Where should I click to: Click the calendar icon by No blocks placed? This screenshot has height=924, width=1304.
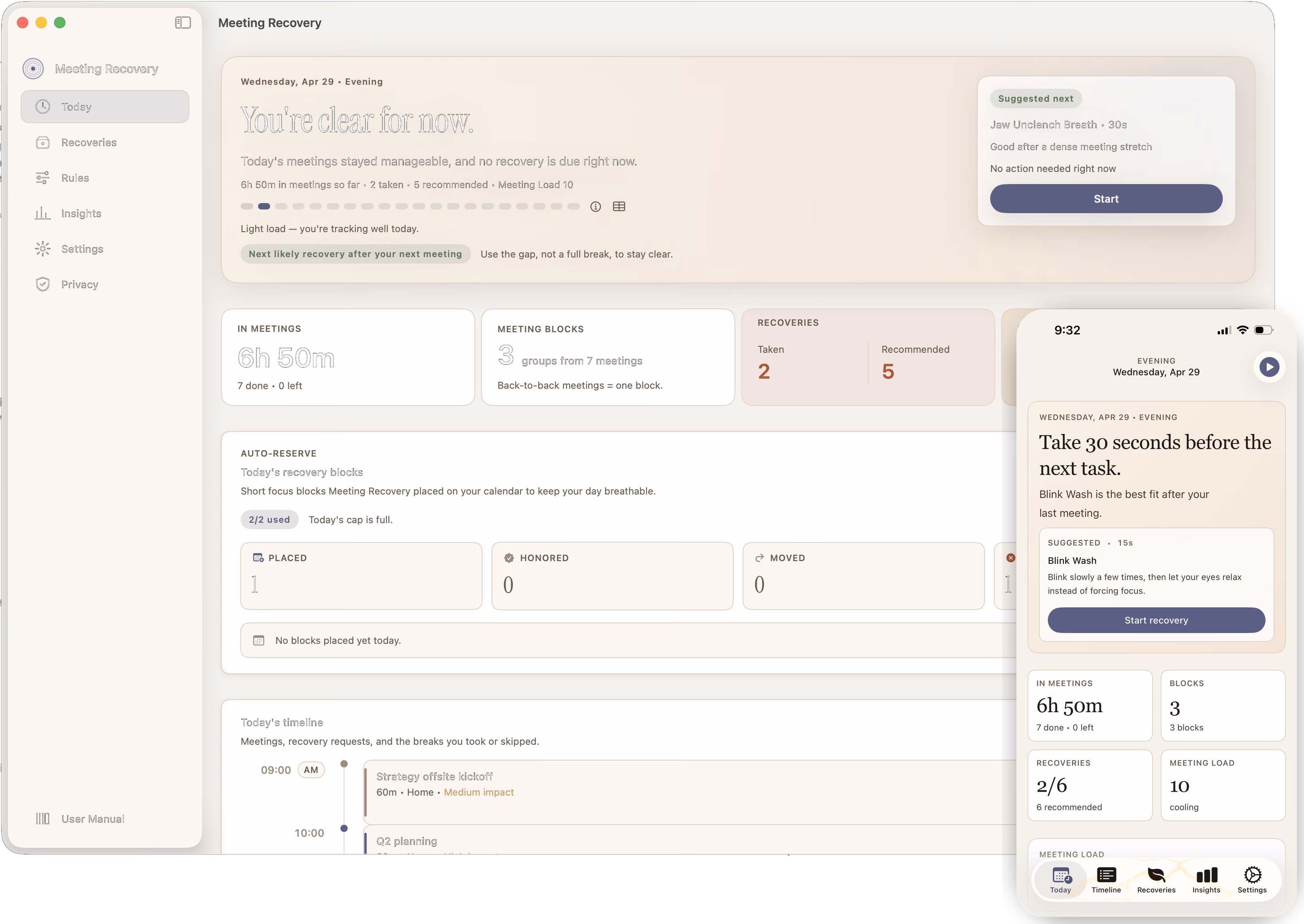[x=258, y=640]
